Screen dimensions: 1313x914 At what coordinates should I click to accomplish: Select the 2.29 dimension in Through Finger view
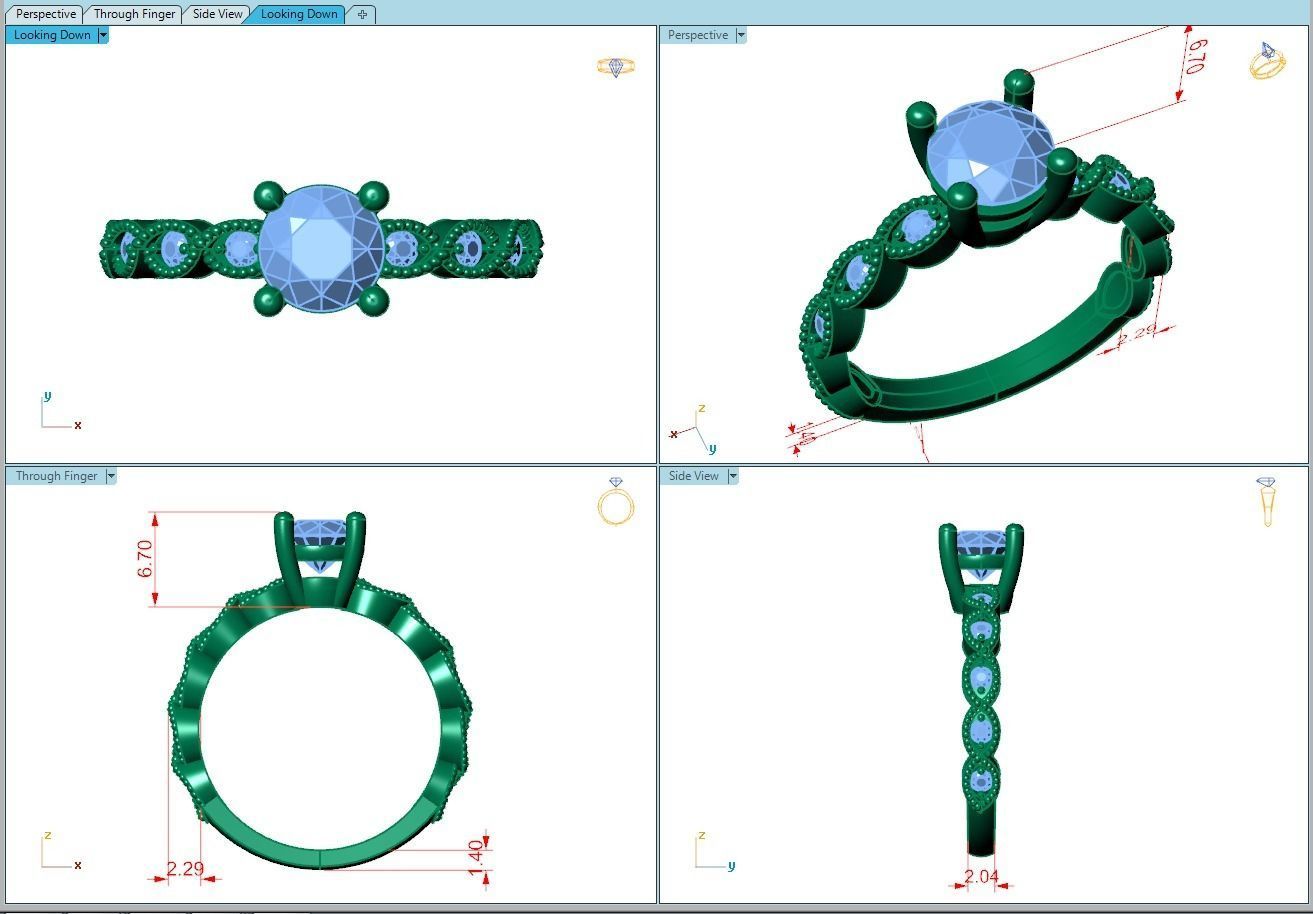tap(185, 869)
